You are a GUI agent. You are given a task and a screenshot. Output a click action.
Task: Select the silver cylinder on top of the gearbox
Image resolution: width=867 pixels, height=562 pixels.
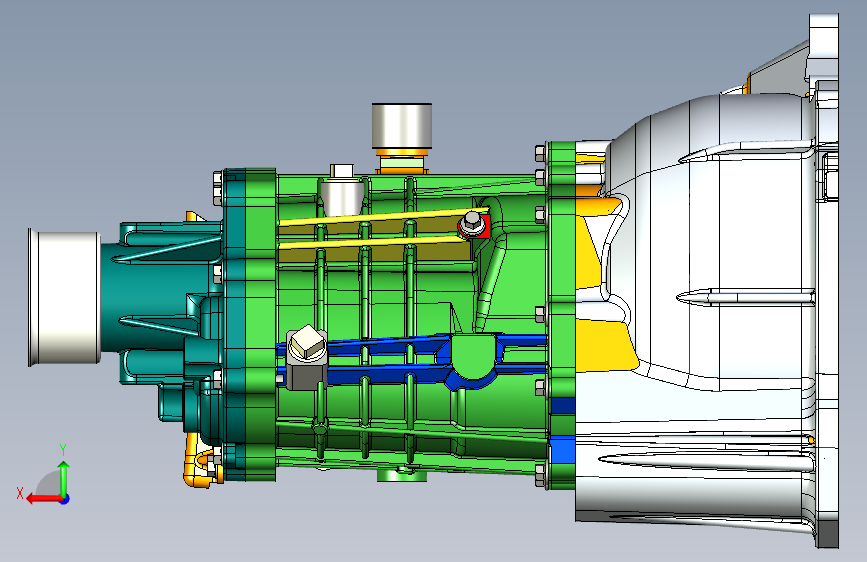coord(402,126)
